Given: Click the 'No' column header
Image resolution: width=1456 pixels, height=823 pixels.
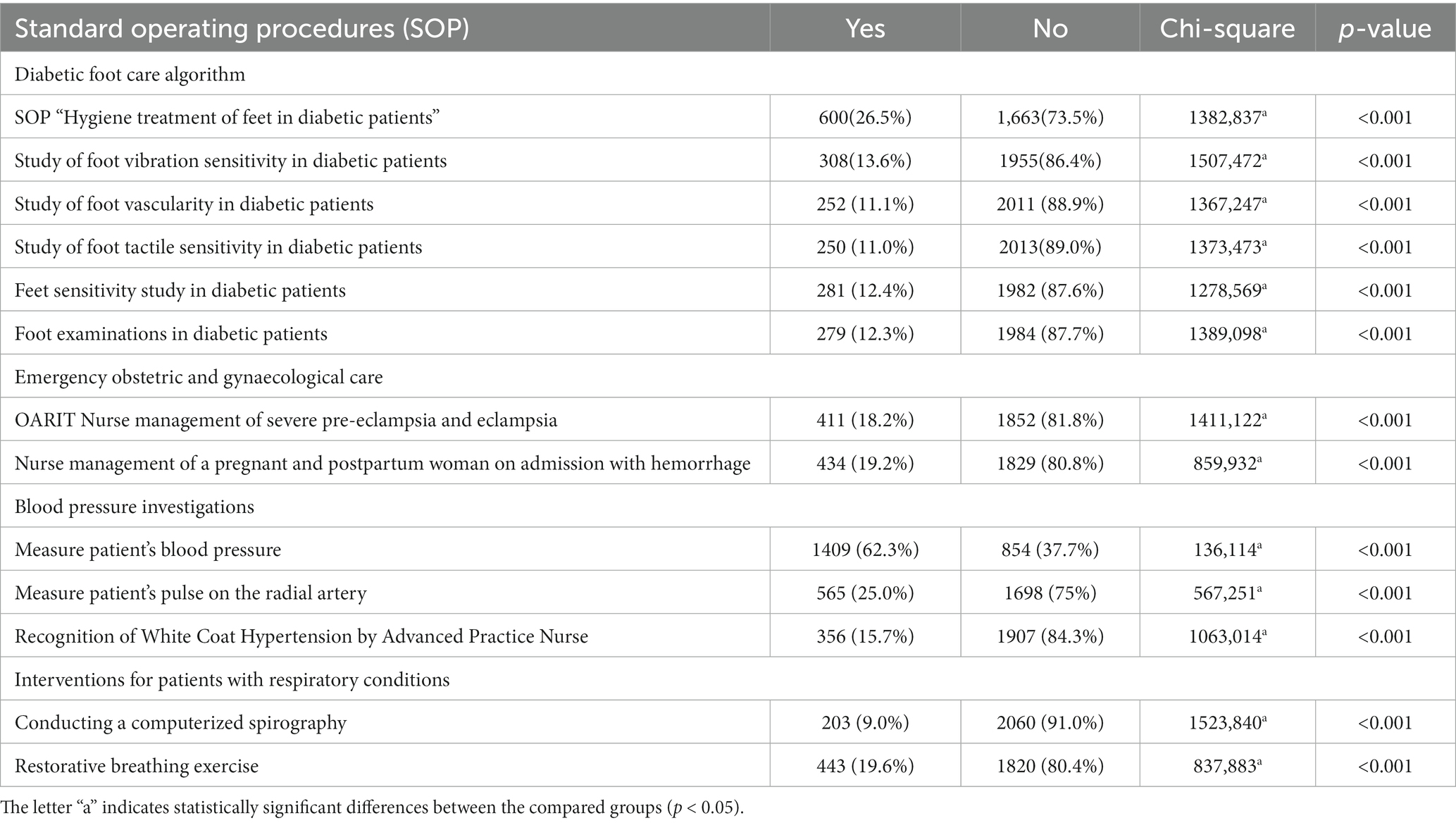Looking at the screenshot, I should (x=1050, y=28).
